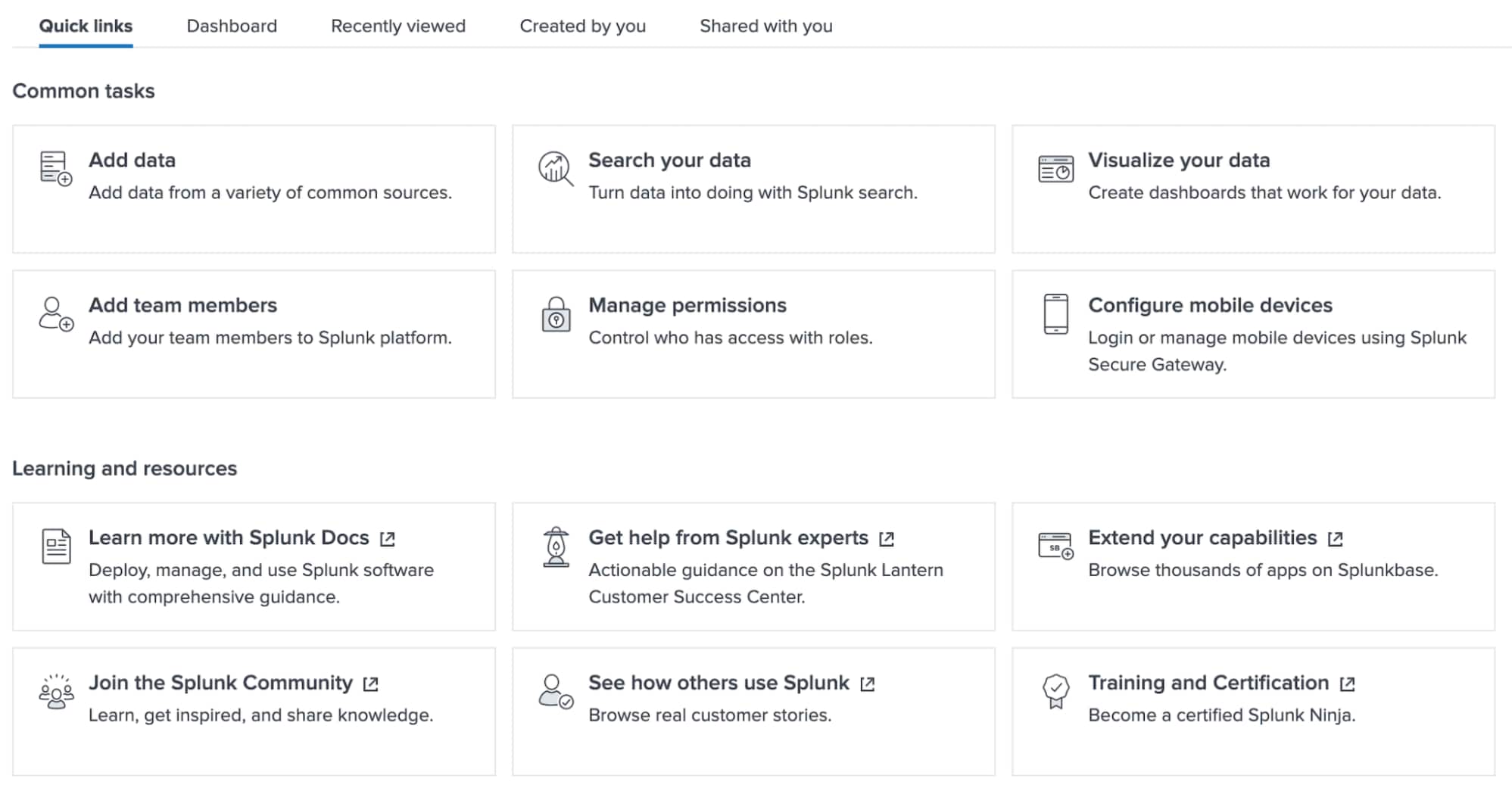Viewport: 1512px width, 788px height.
Task: Click the Common tasks heading
Action: pyautogui.click(x=83, y=91)
